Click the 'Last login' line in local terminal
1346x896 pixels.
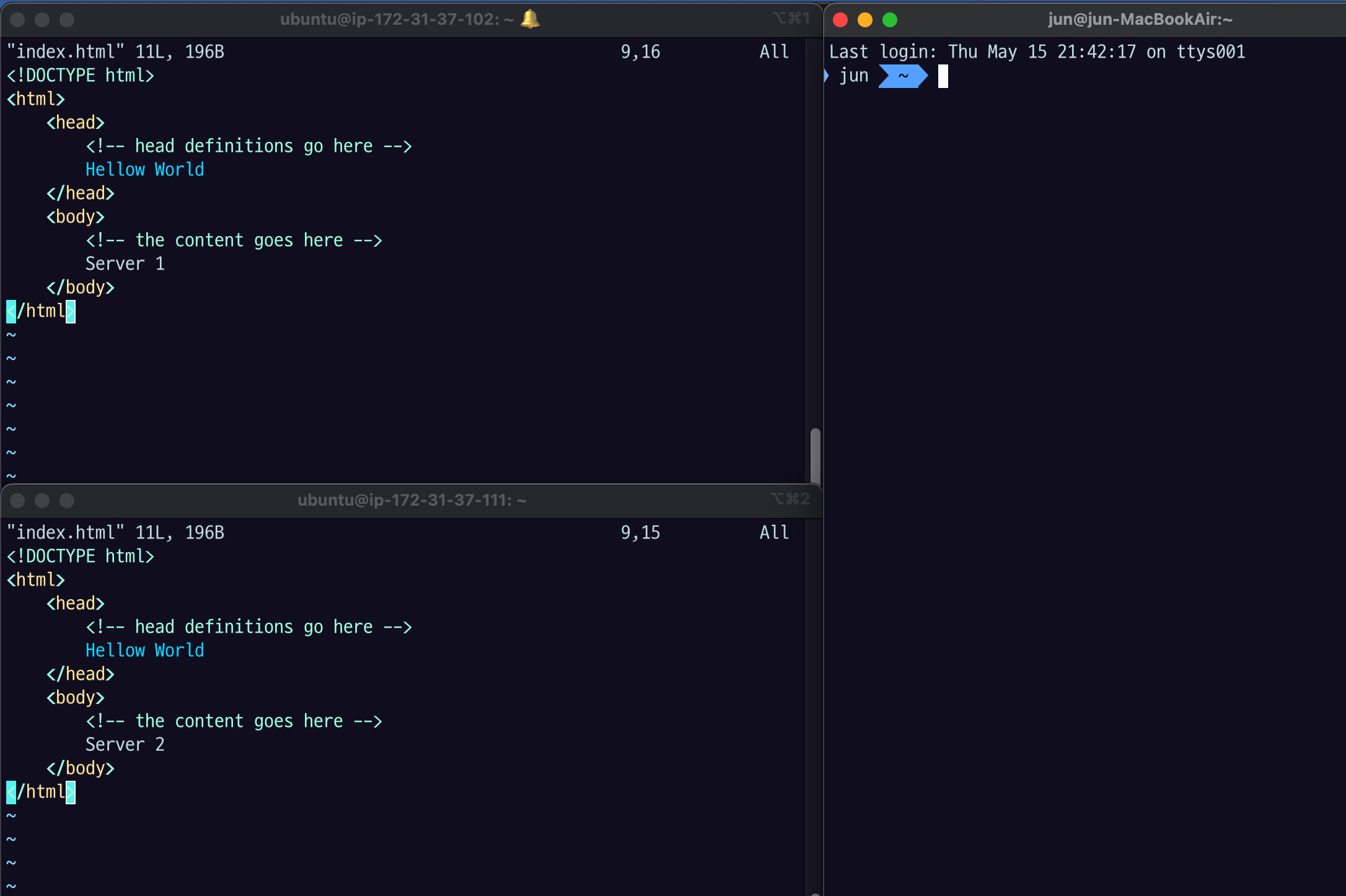(x=1037, y=52)
